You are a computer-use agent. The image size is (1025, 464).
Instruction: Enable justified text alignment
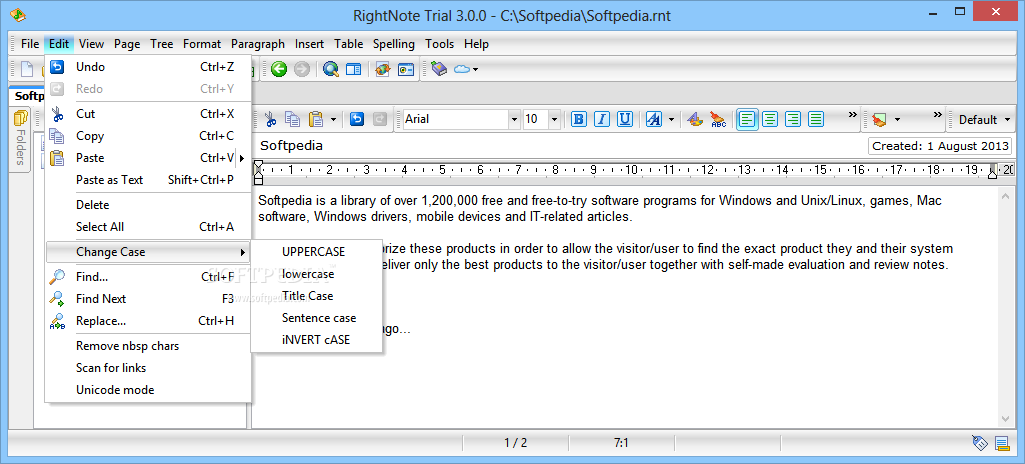(816, 119)
